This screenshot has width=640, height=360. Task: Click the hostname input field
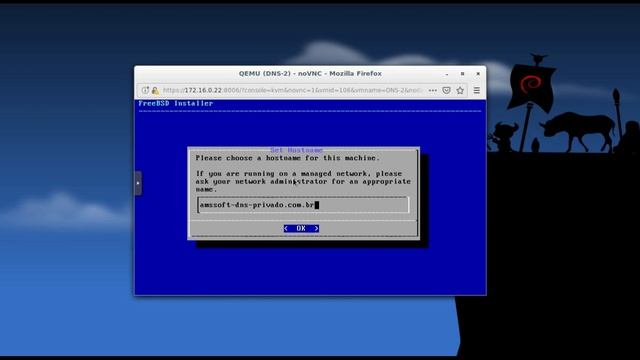[x=303, y=205]
